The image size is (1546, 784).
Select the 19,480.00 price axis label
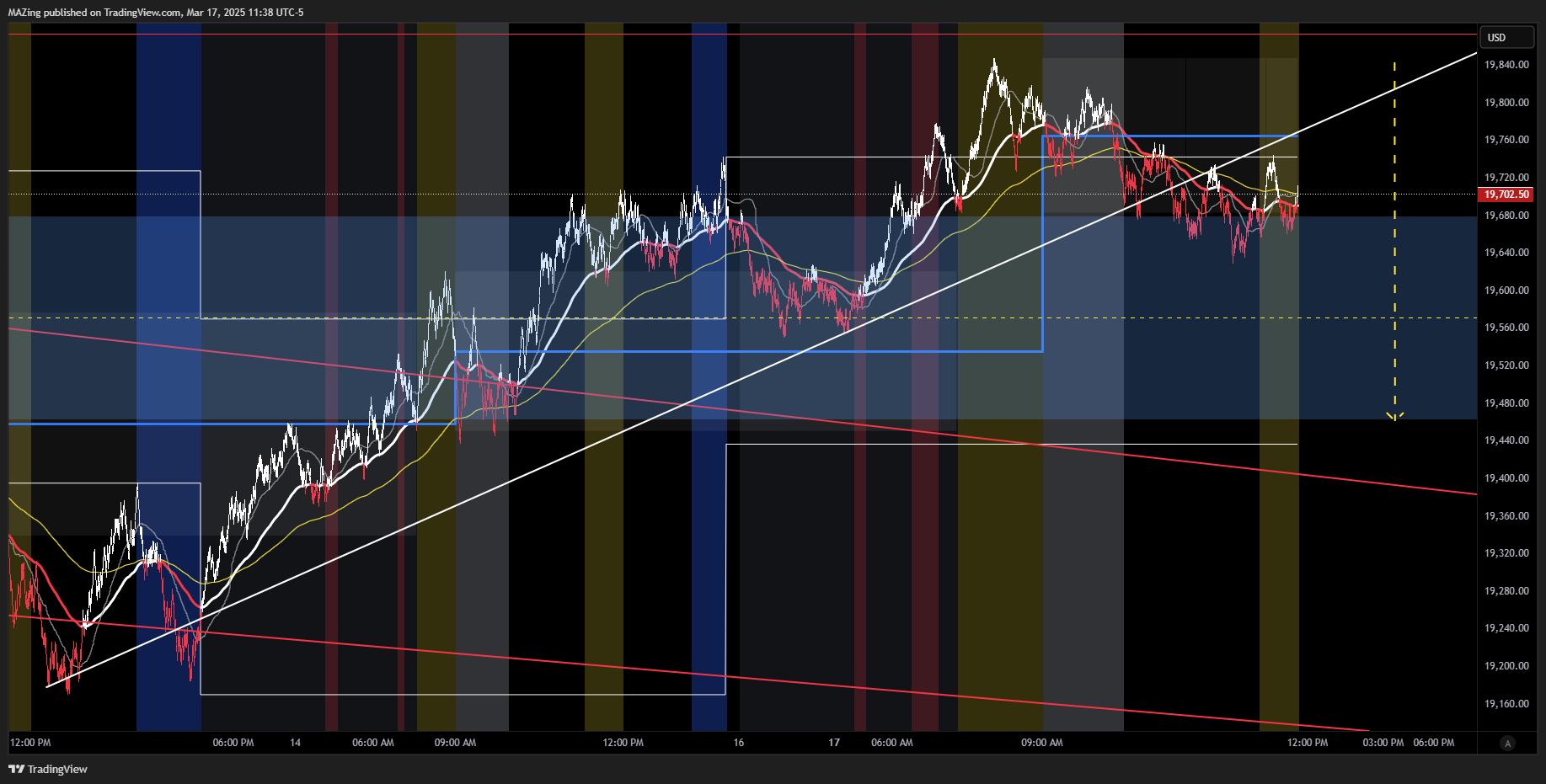click(x=1506, y=403)
